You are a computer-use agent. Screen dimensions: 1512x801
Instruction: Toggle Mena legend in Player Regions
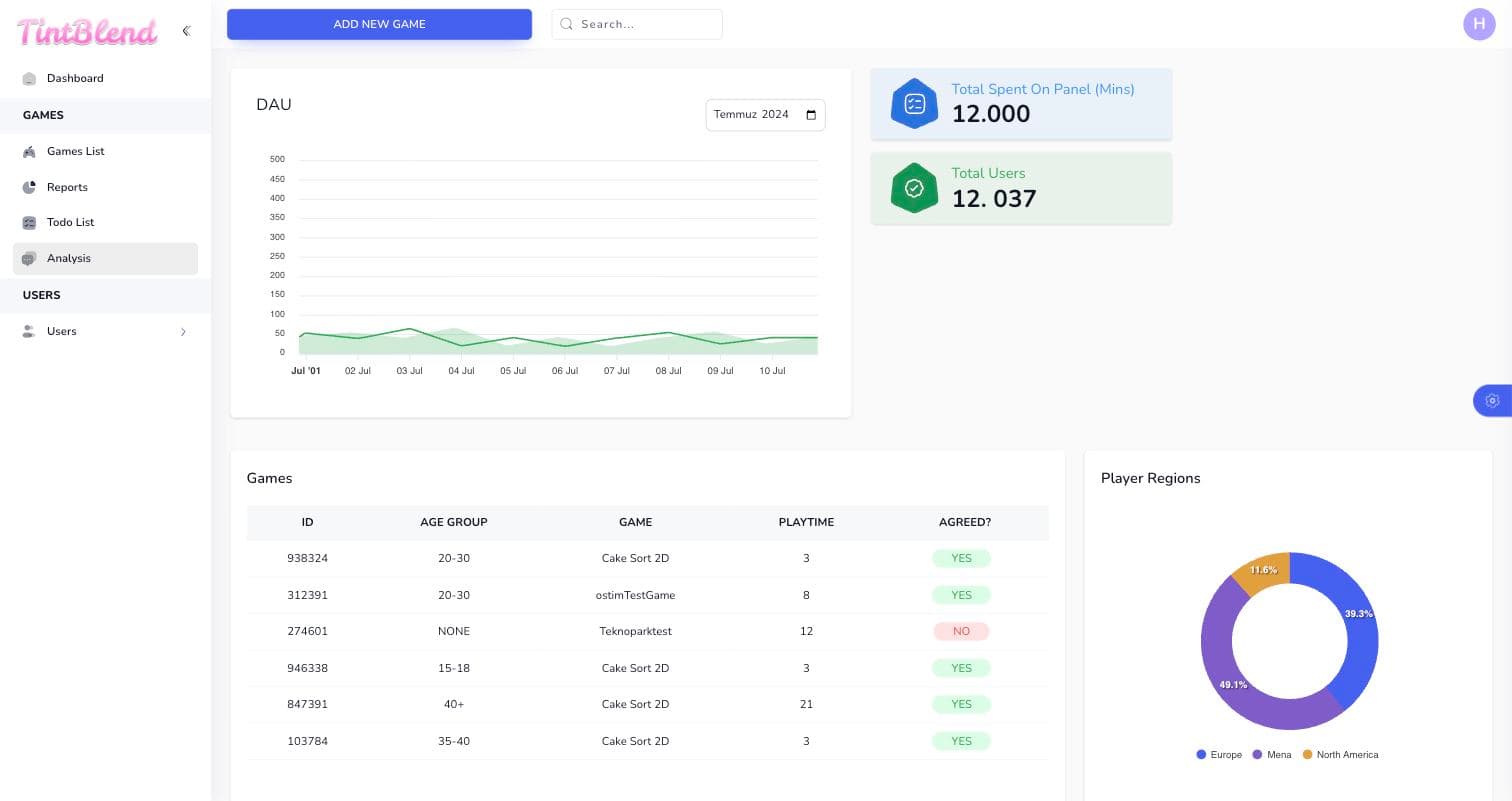tap(1272, 755)
